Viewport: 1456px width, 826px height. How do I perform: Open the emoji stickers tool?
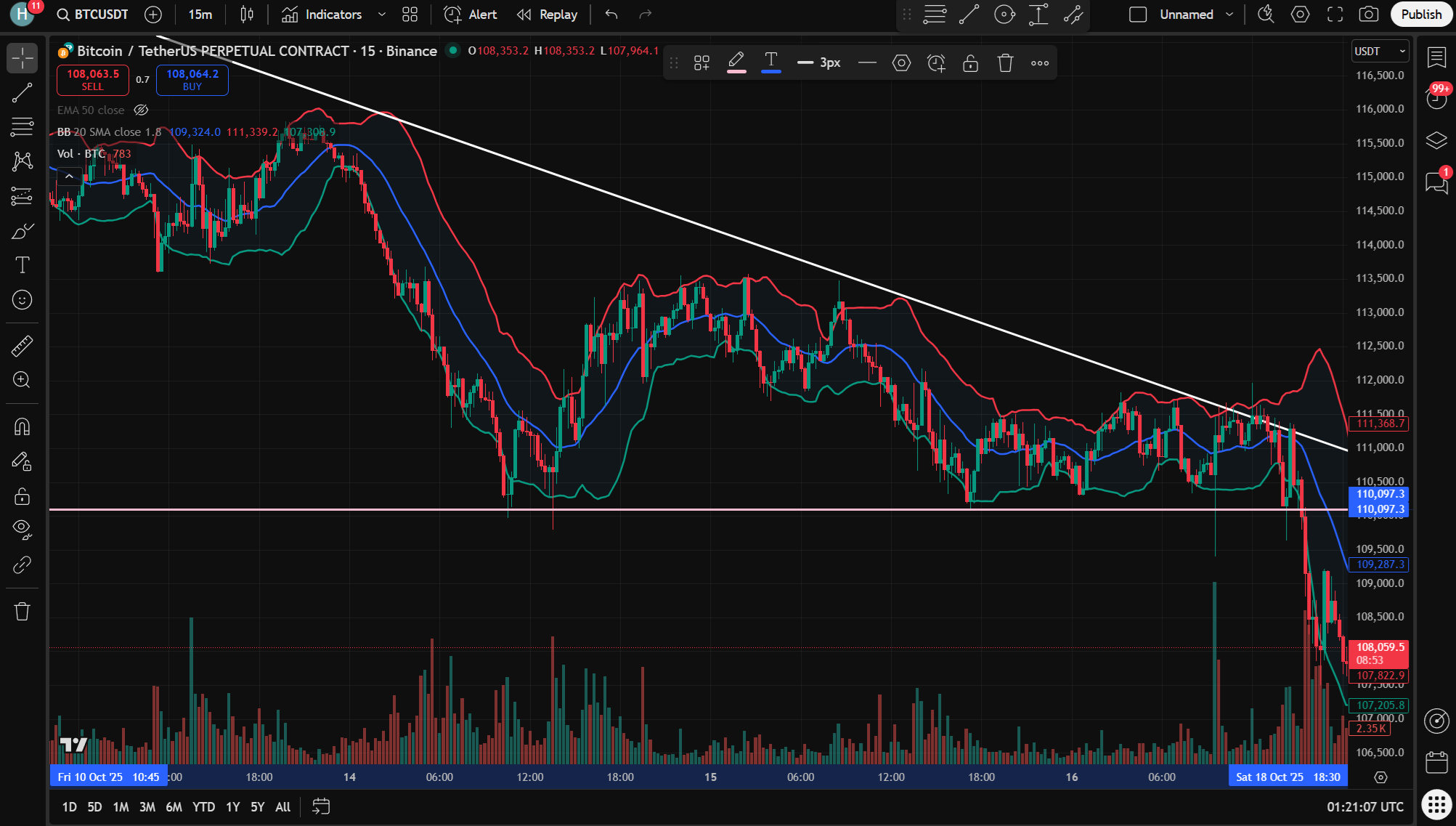(22, 299)
